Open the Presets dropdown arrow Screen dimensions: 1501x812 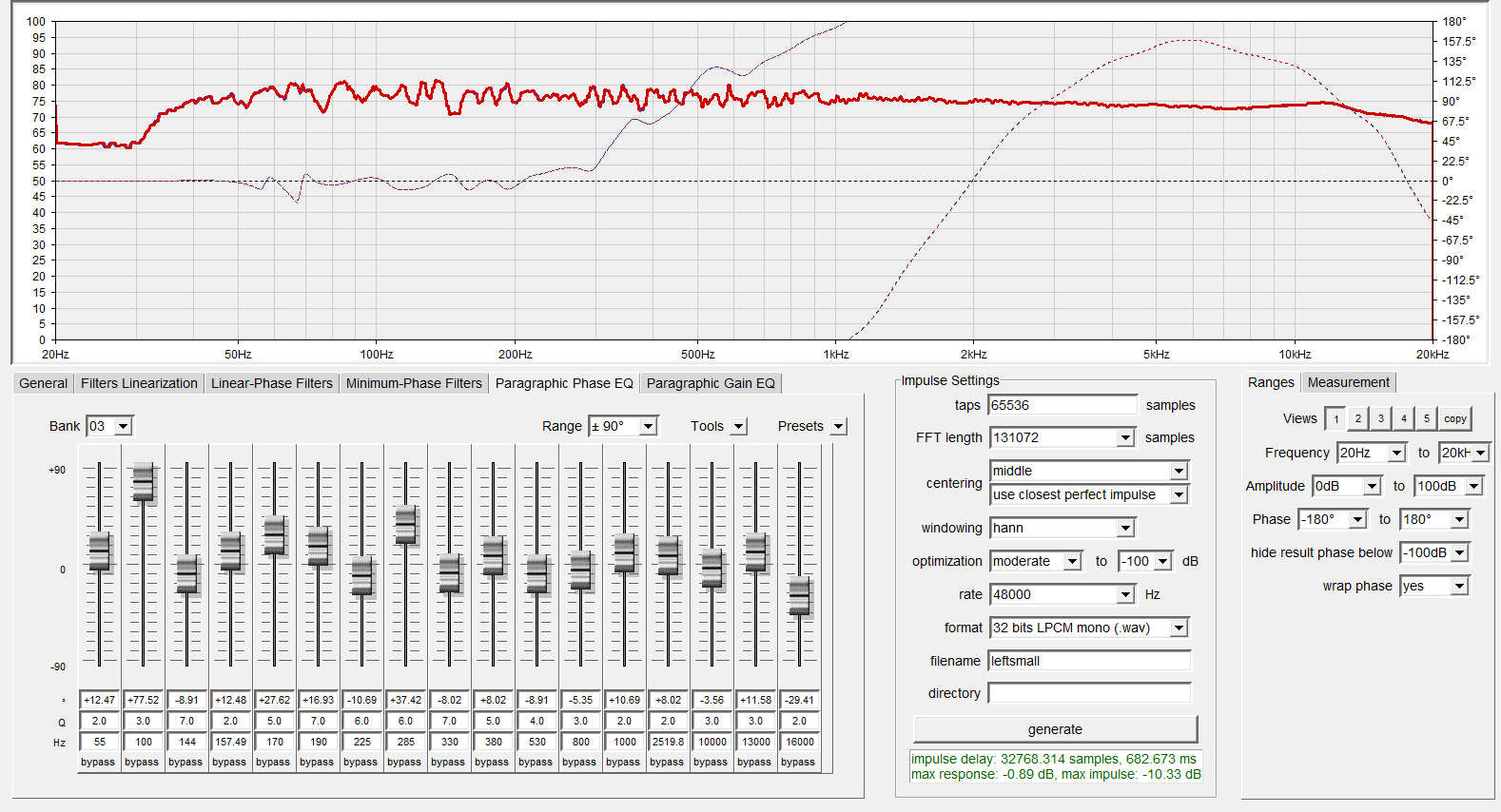coord(838,427)
